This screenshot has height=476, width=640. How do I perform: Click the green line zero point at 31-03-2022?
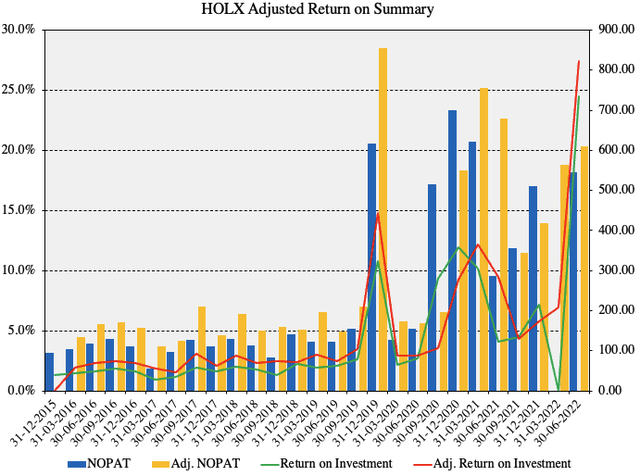tap(559, 389)
